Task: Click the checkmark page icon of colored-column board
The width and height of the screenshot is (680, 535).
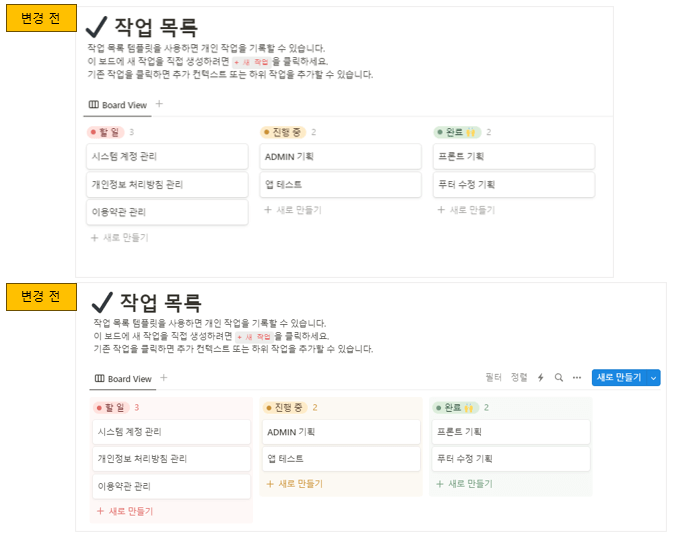Action: 102,302
